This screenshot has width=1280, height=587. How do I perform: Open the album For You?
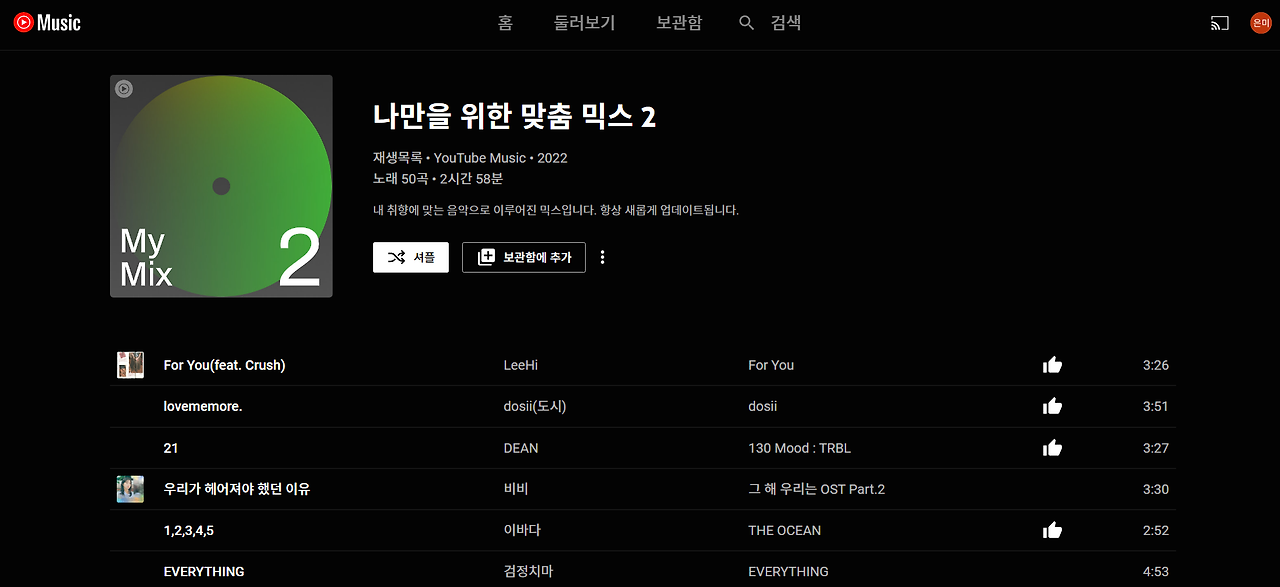click(771, 365)
